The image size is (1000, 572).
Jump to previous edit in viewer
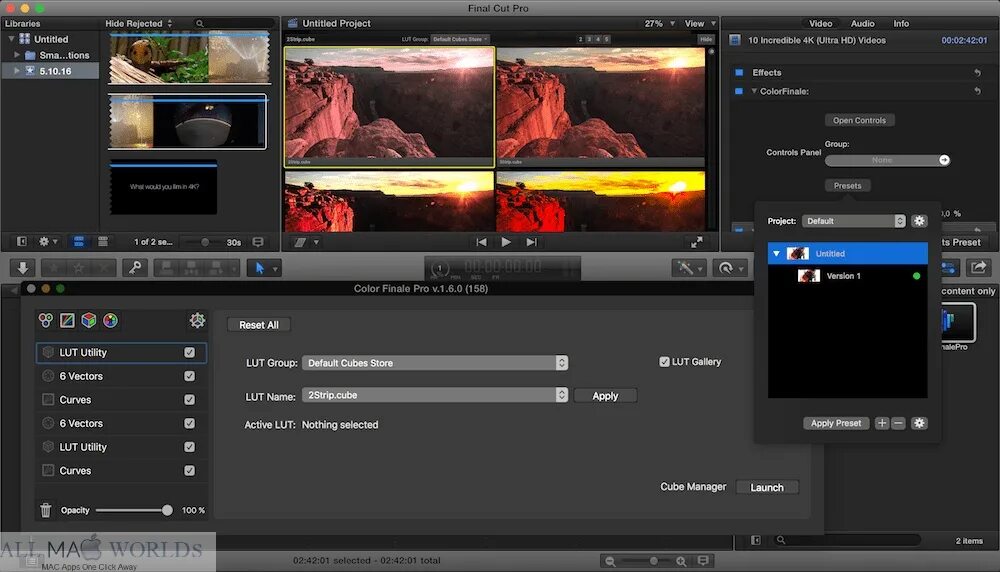482,242
